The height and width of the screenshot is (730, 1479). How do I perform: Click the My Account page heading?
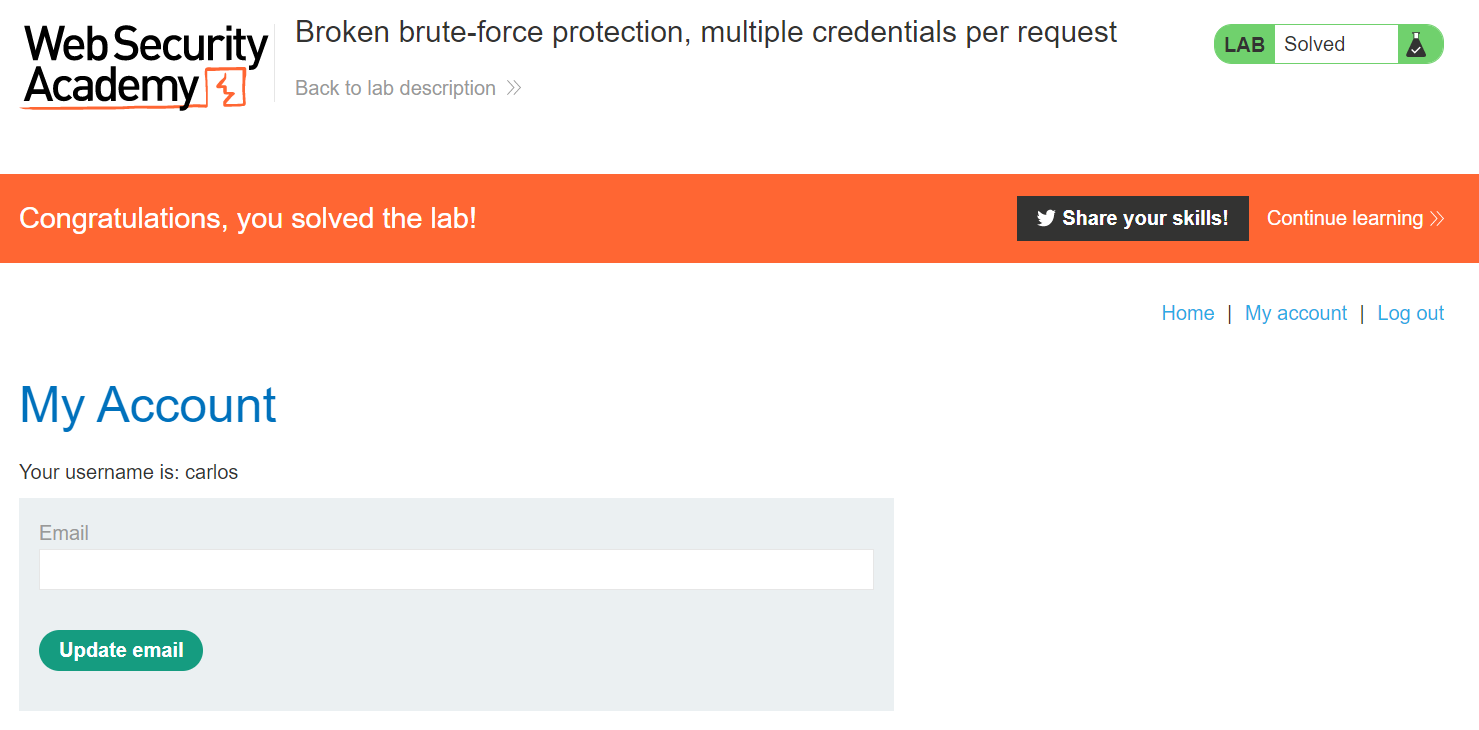[x=148, y=405]
